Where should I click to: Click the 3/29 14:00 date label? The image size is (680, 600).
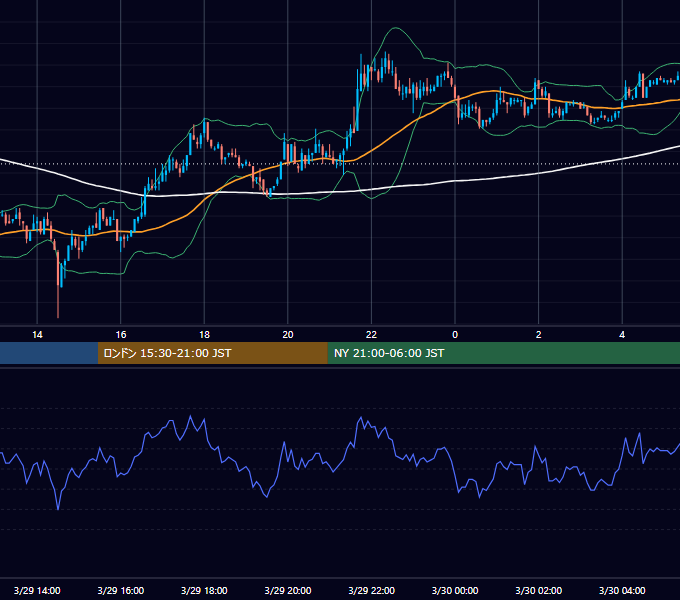37,590
